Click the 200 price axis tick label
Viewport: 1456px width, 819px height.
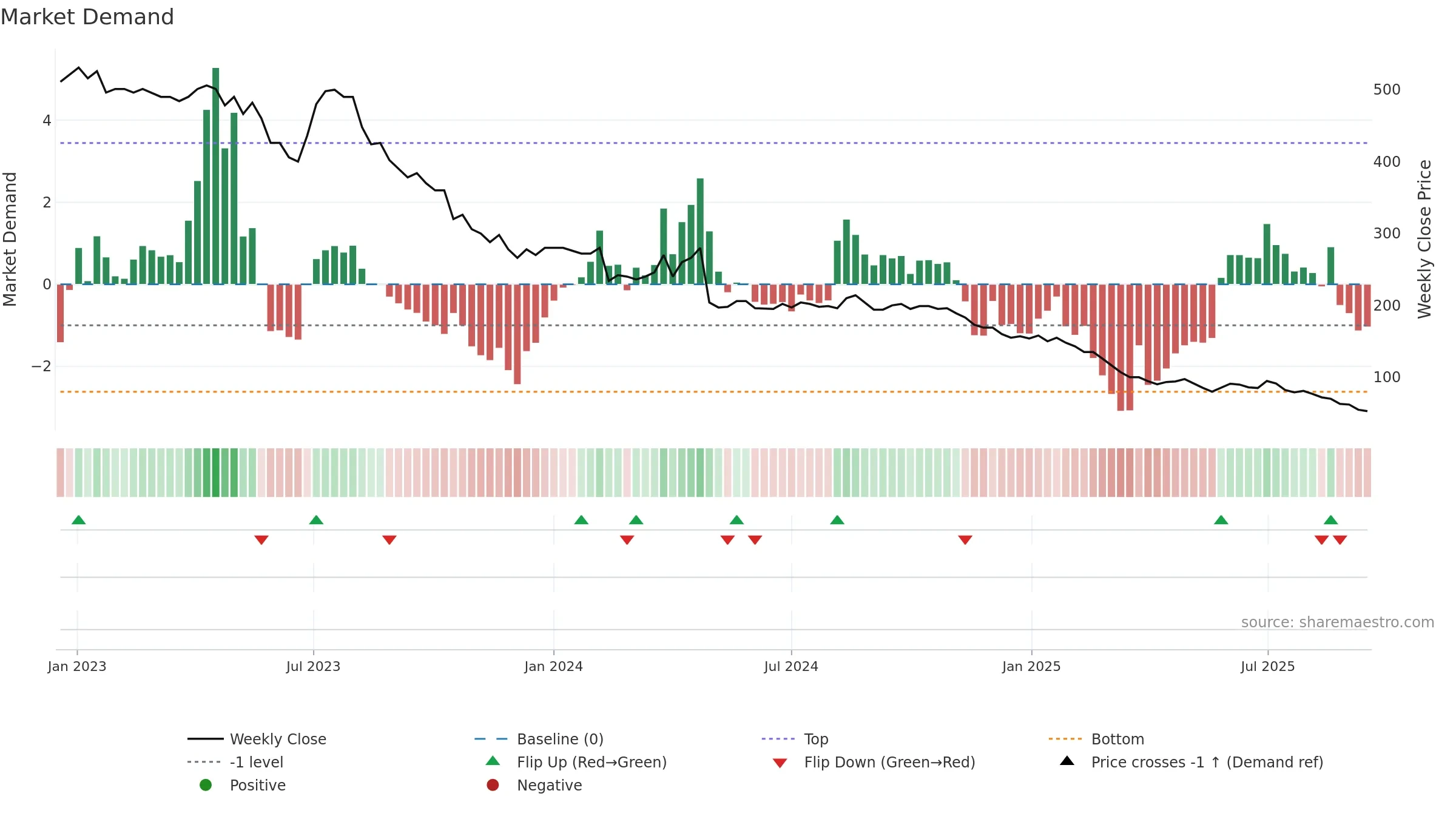1387,306
